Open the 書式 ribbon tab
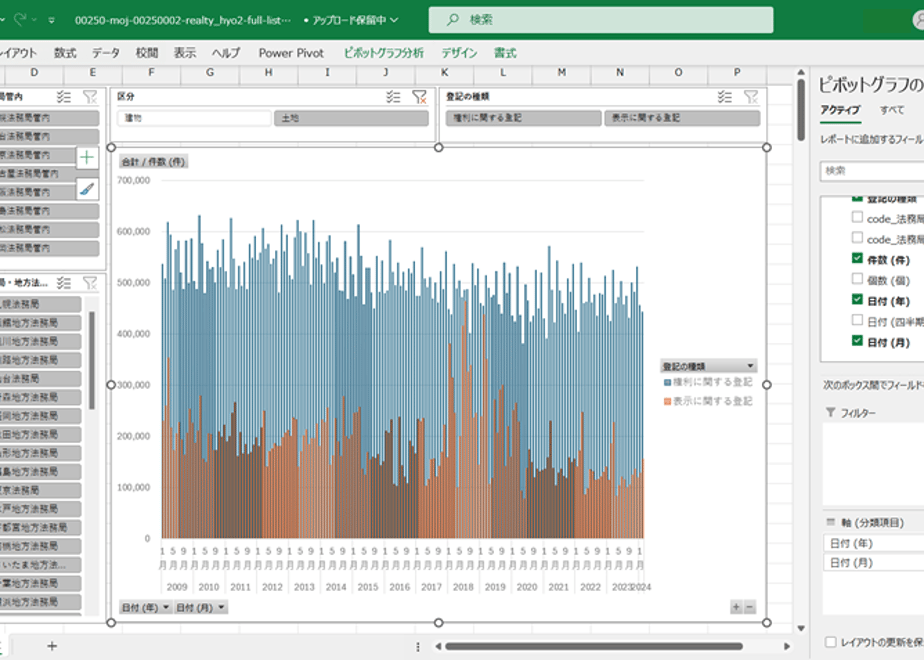 point(505,53)
